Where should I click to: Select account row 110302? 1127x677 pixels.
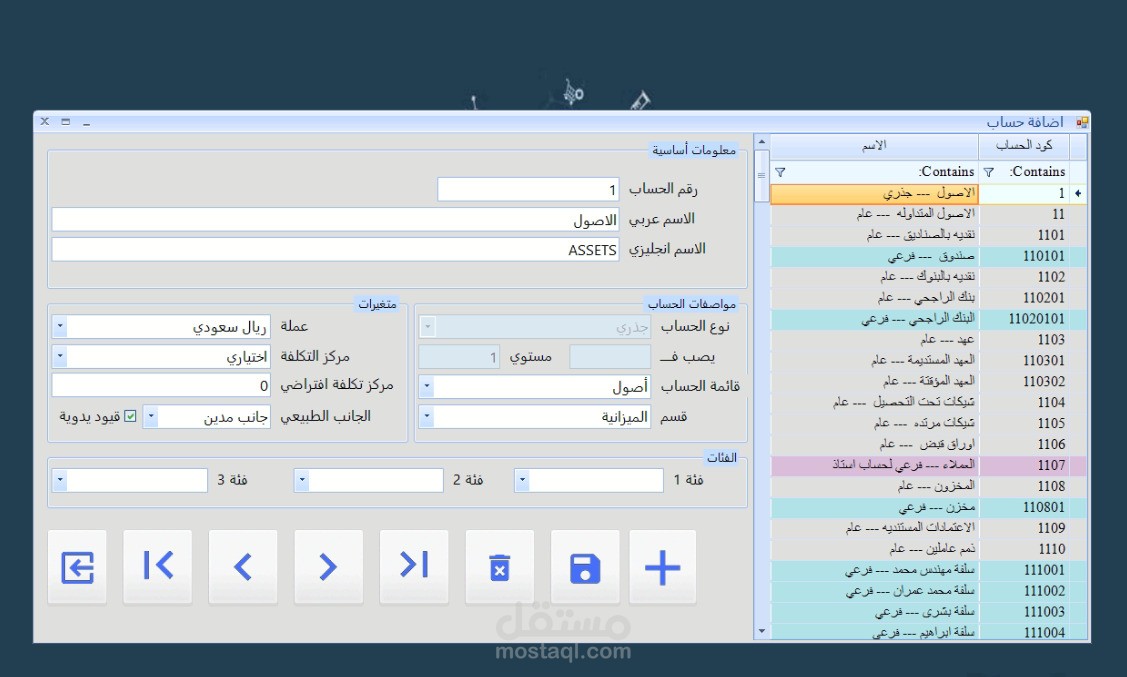(x=927, y=381)
